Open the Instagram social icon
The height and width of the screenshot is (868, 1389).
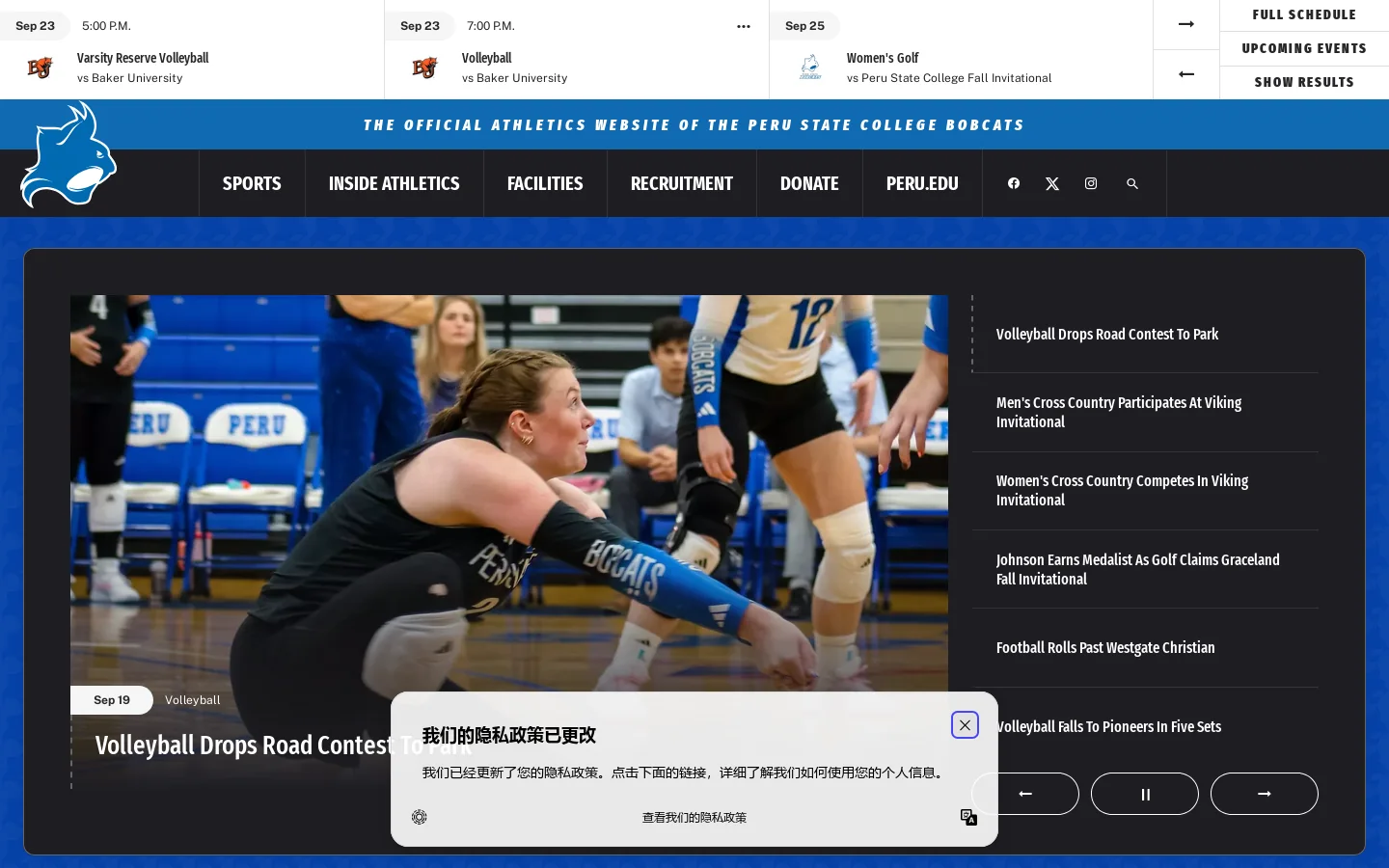click(x=1091, y=183)
